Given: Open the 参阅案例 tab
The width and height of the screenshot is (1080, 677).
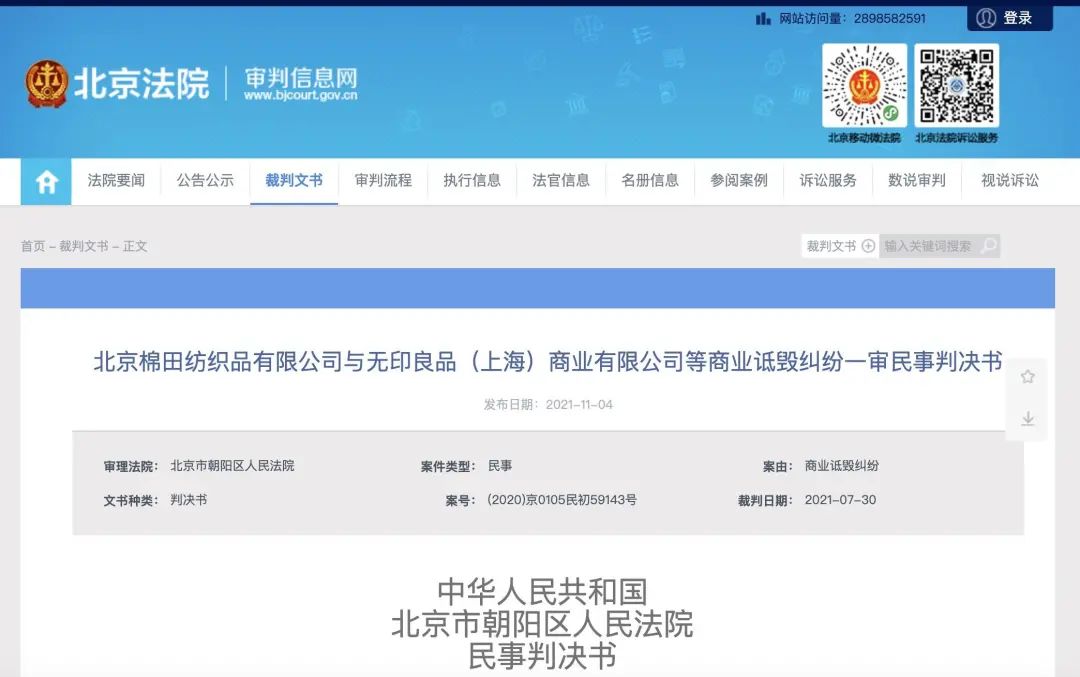Looking at the screenshot, I should pyautogui.click(x=738, y=181).
